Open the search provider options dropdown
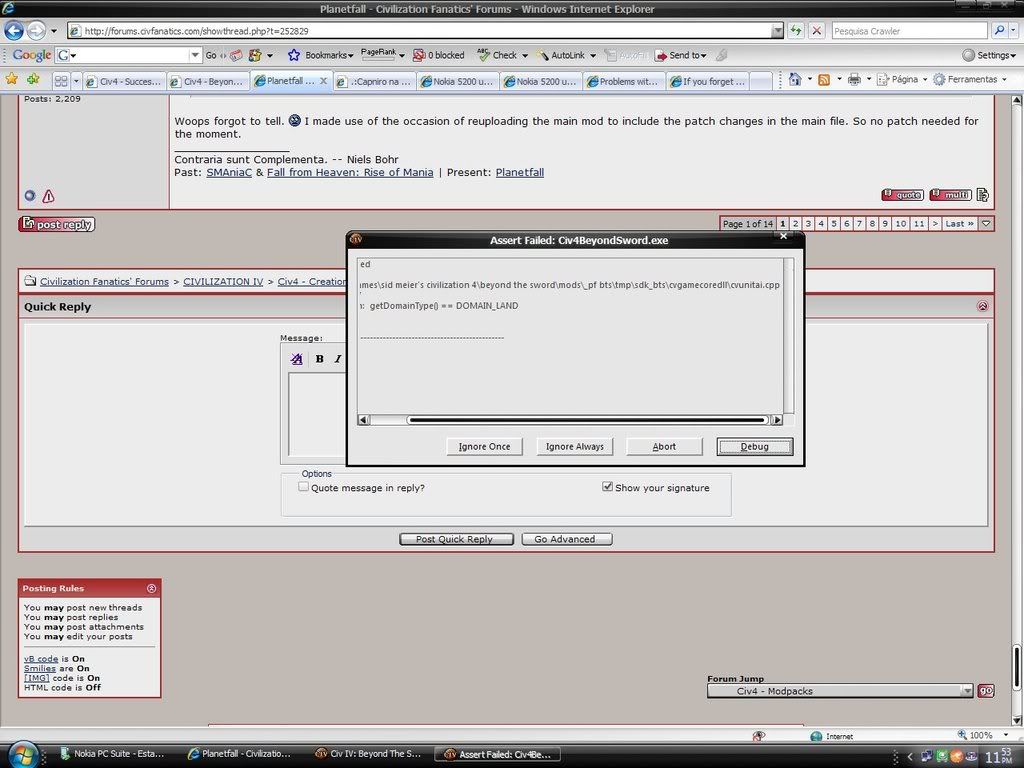The height and width of the screenshot is (768, 1024). pyautogui.click(x=1013, y=30)
